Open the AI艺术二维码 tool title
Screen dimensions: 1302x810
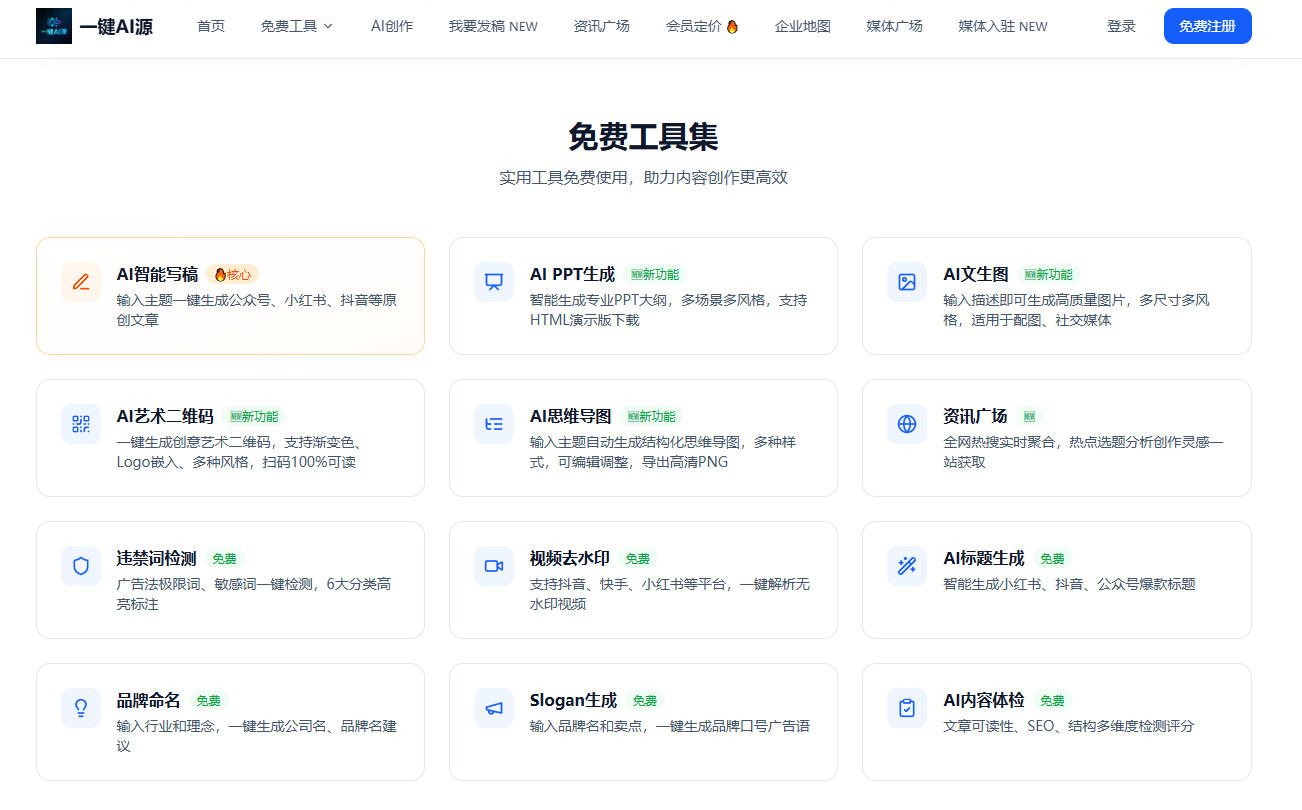pyautogui.click(x=165, y=416)
